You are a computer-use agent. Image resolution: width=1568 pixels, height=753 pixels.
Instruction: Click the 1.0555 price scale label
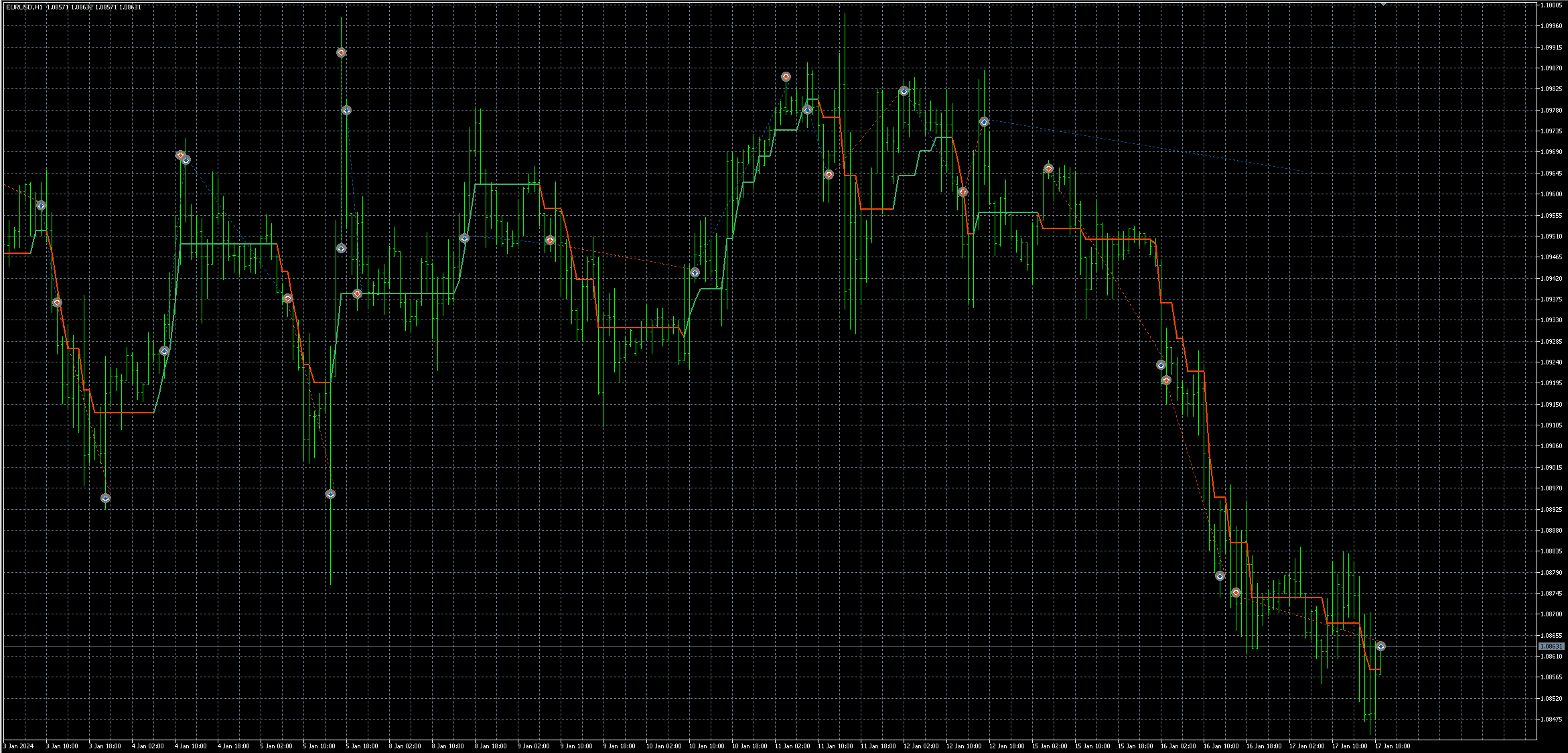point(1551,215)
